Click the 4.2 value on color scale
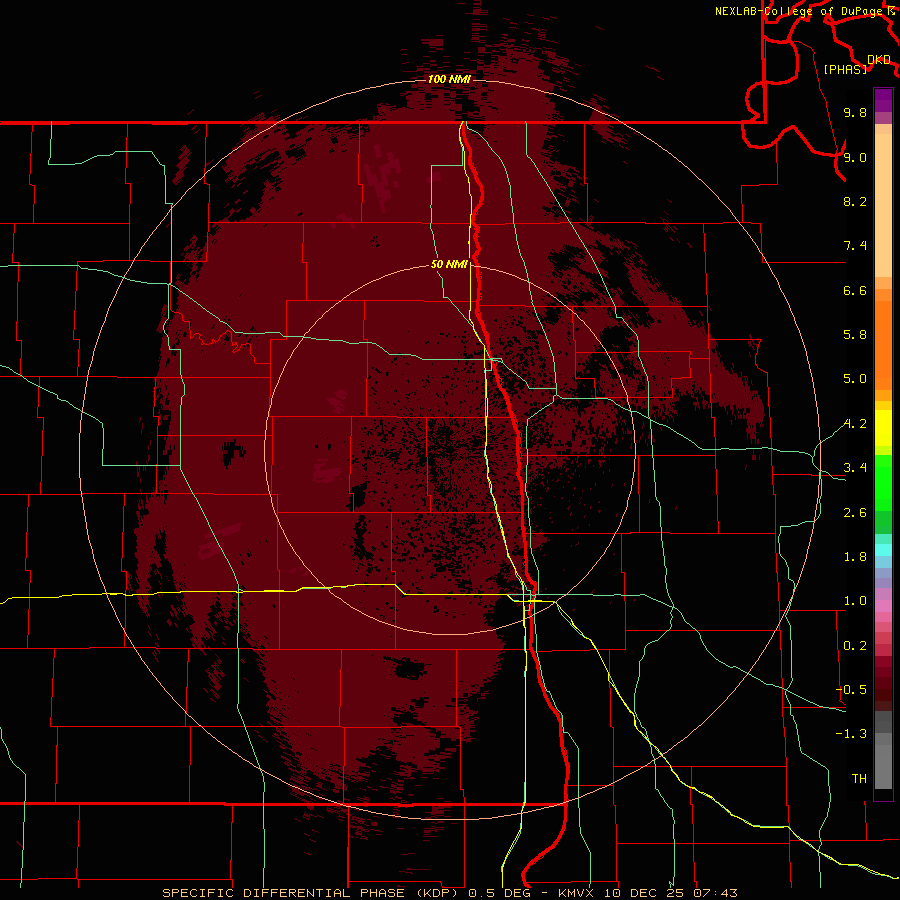This screenshot has width=900, height=900. click(x=855, y=424)
